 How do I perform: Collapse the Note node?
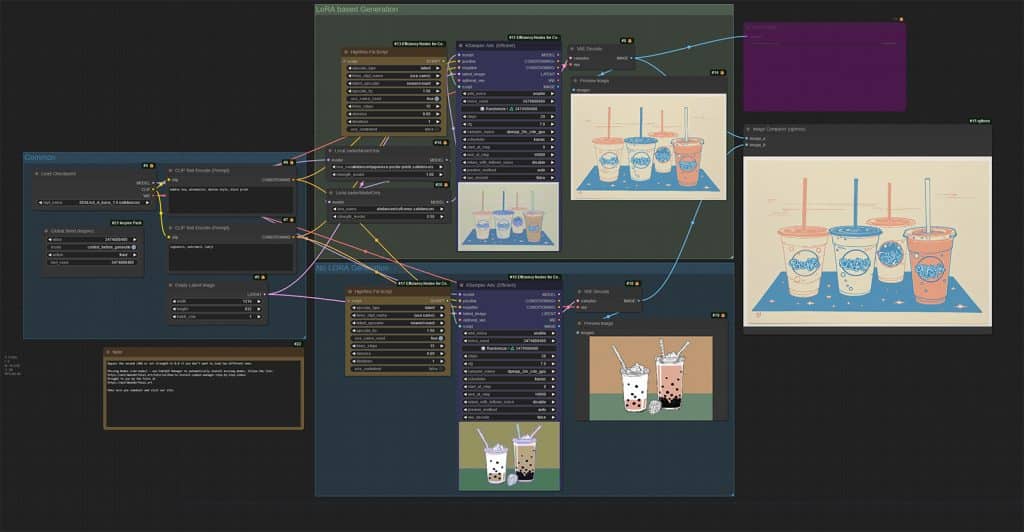pyautogui.click(x=108, y=352)
